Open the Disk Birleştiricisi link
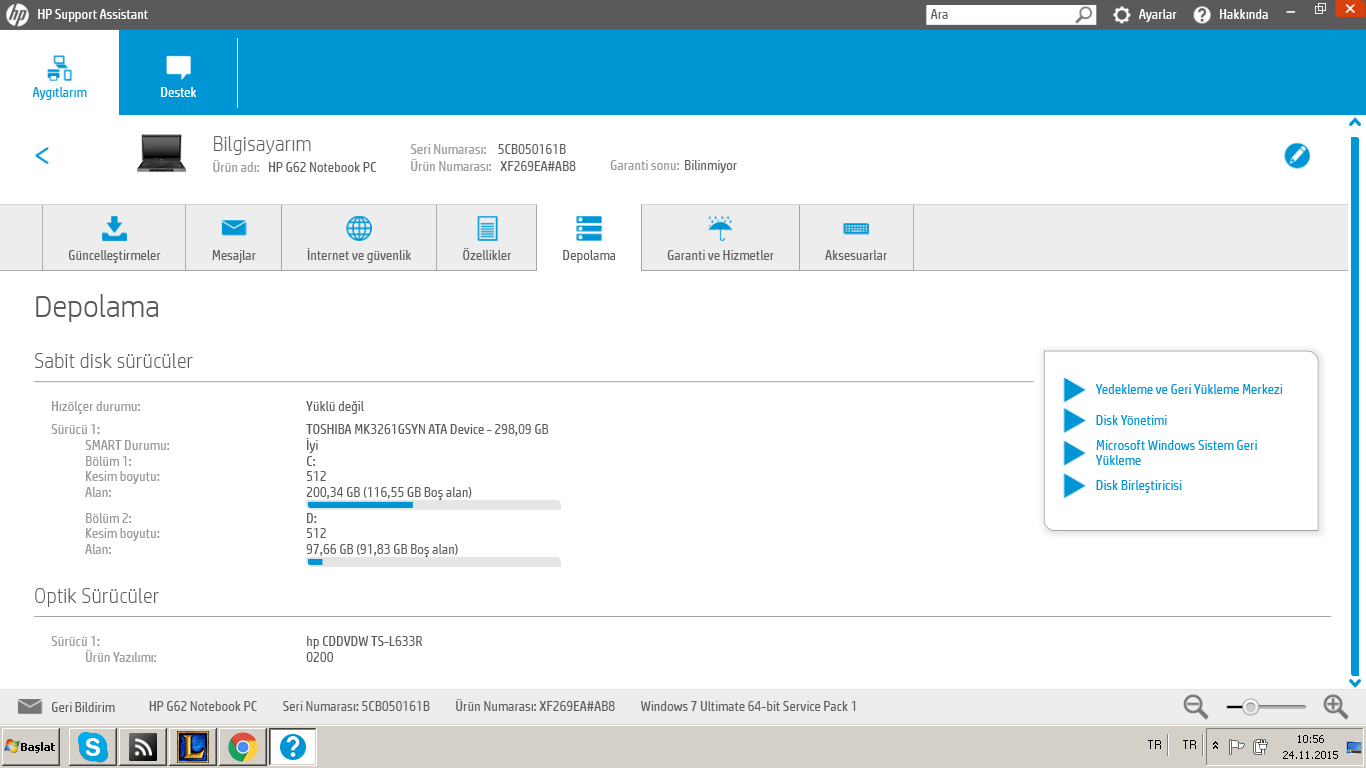Image resolution: width=1366 pixels, height=768 pixels. (x=1139, y=486)
